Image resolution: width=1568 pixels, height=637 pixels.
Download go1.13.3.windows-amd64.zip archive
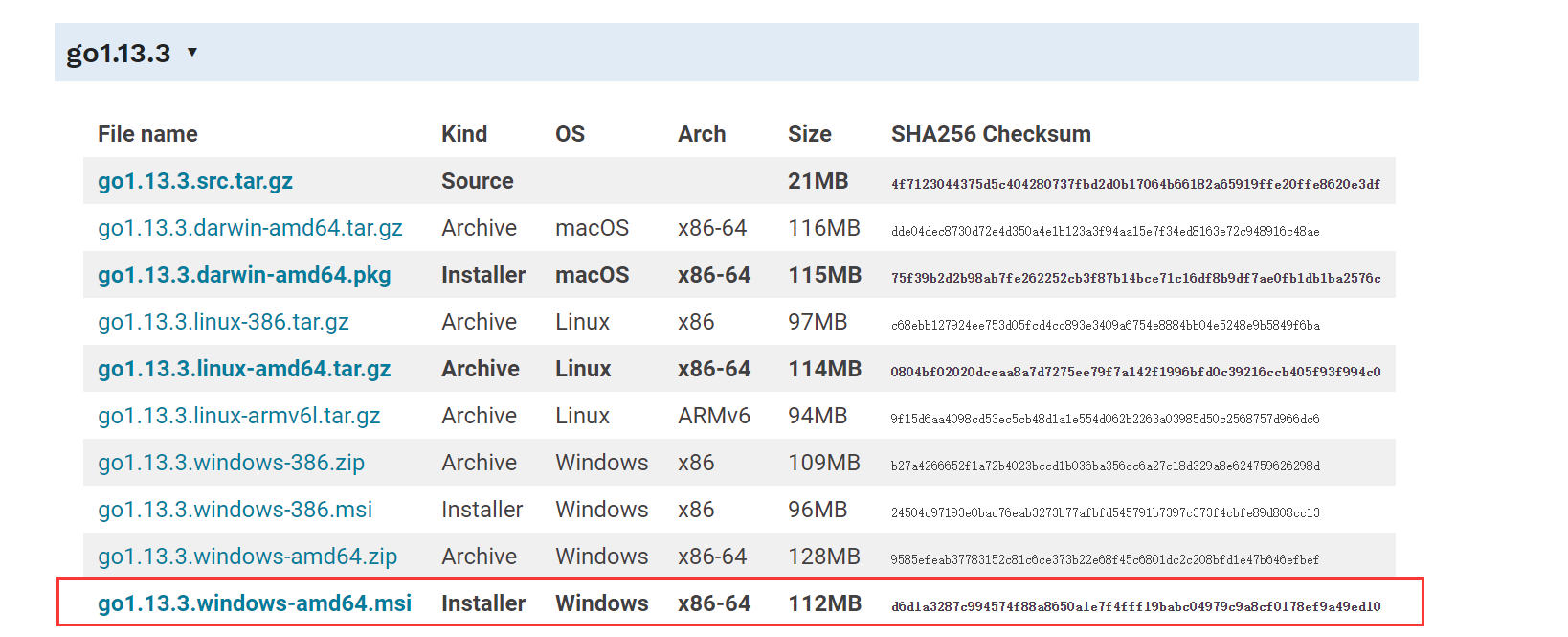(247, 557)
